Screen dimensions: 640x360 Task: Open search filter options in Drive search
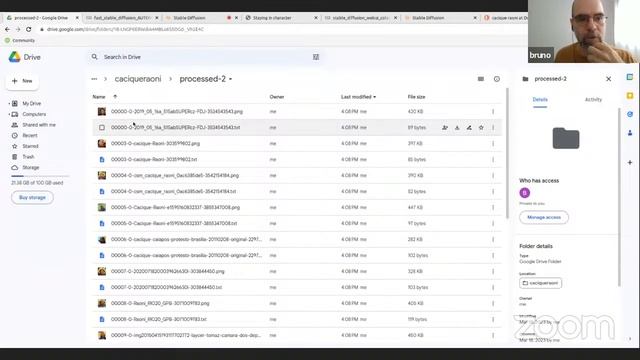[x=316, y=57]
